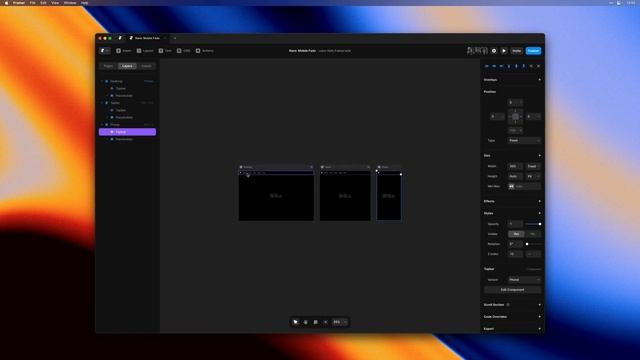Screen dimensions: 640x360
Task: Click the top position input field
Action: (x=516, y=102)
